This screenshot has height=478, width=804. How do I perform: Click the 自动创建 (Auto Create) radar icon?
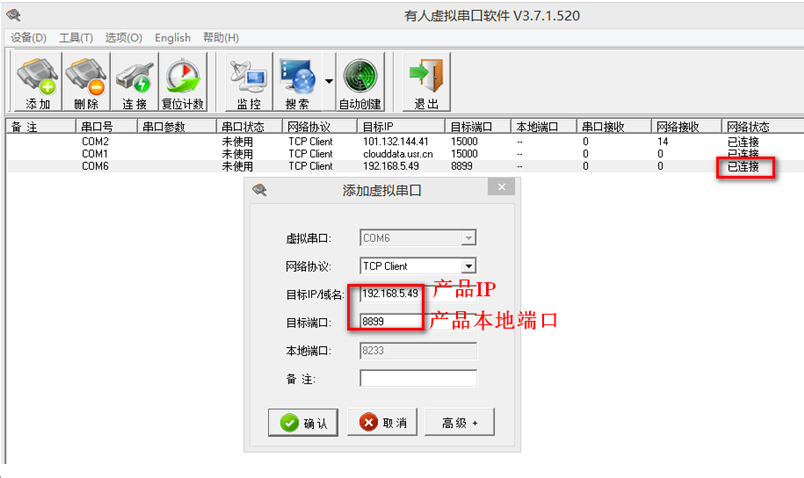pos(360,82)
